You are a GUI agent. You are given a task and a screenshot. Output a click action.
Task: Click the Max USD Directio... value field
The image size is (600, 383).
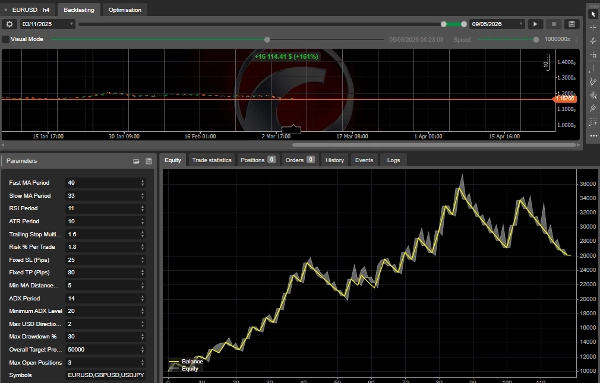[105, 324]
